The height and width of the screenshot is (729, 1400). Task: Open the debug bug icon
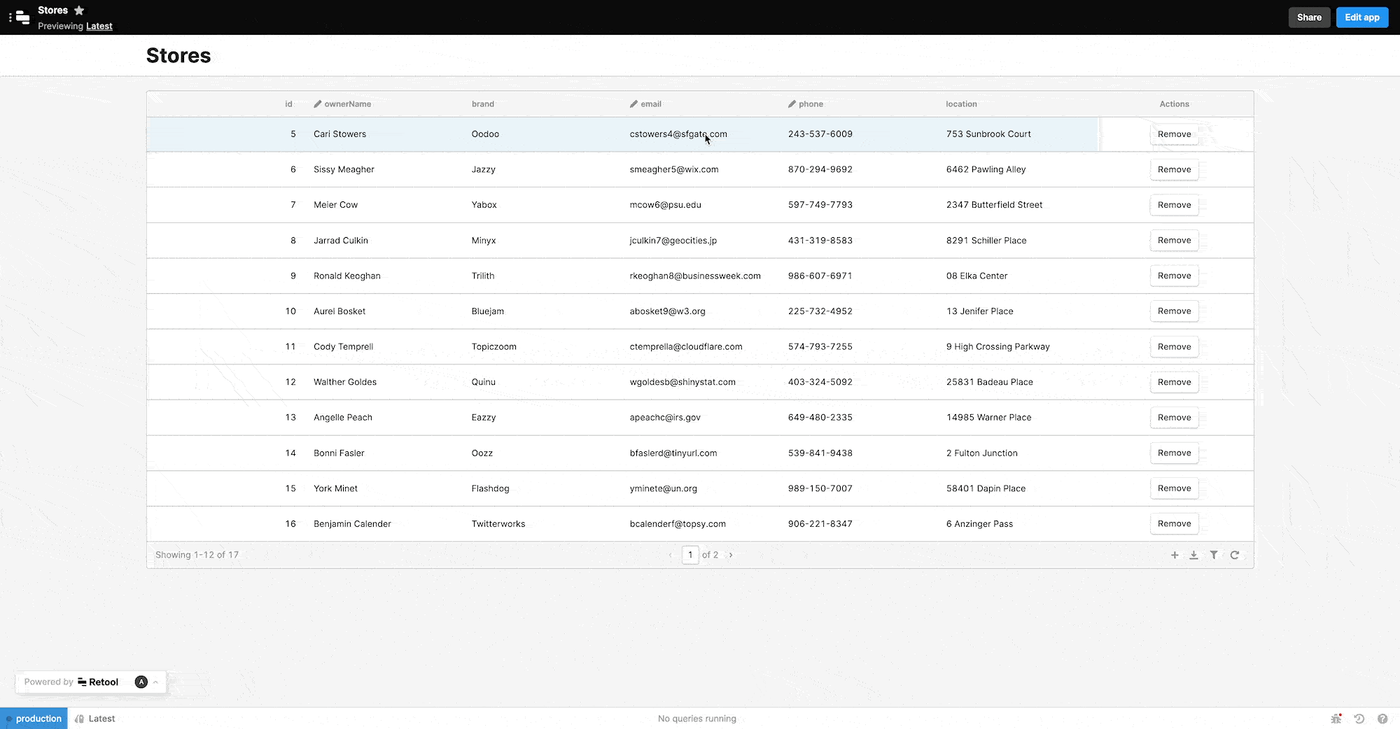click(x=1336, y=718)
